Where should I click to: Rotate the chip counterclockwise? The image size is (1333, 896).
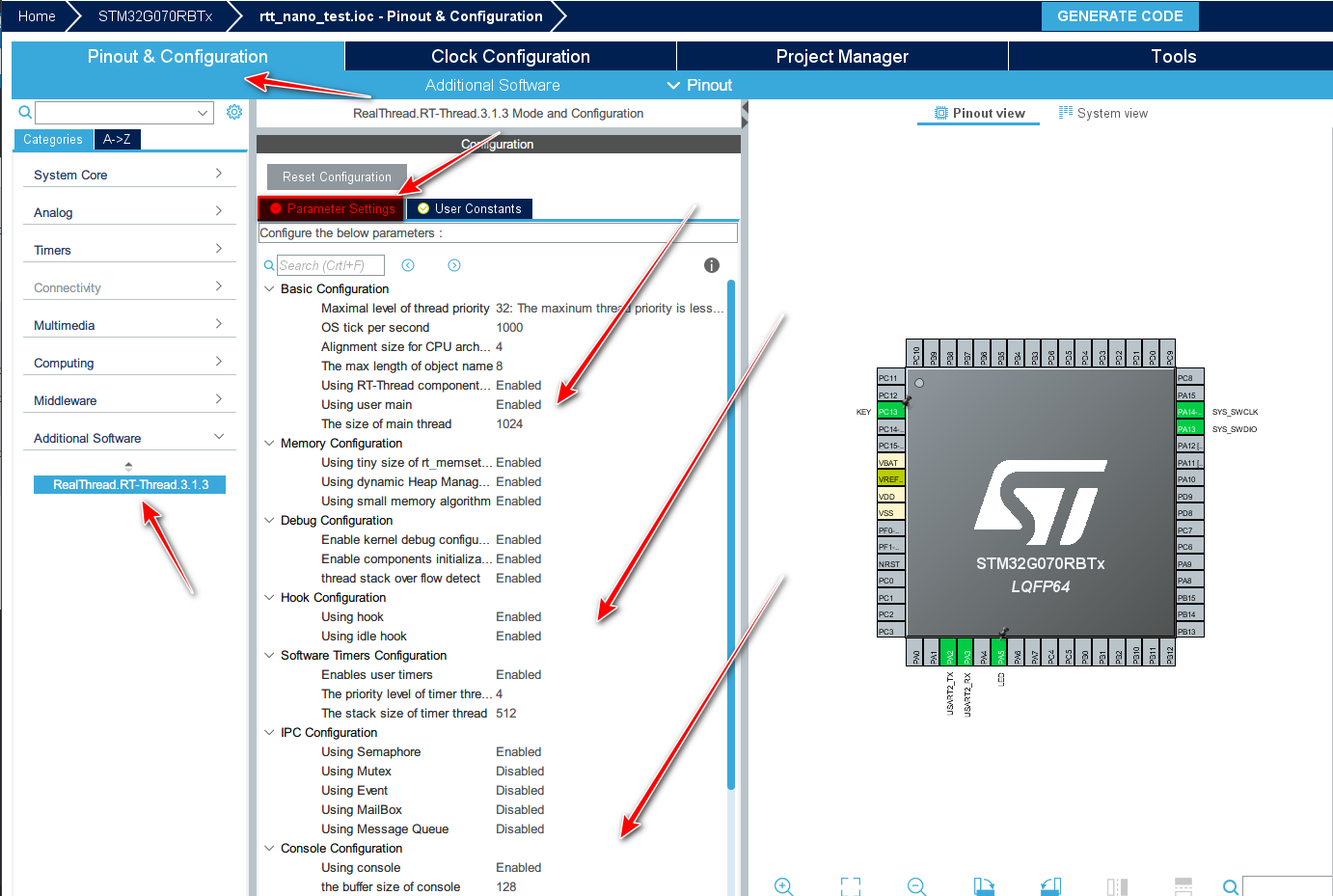(x=1050, y=885)
